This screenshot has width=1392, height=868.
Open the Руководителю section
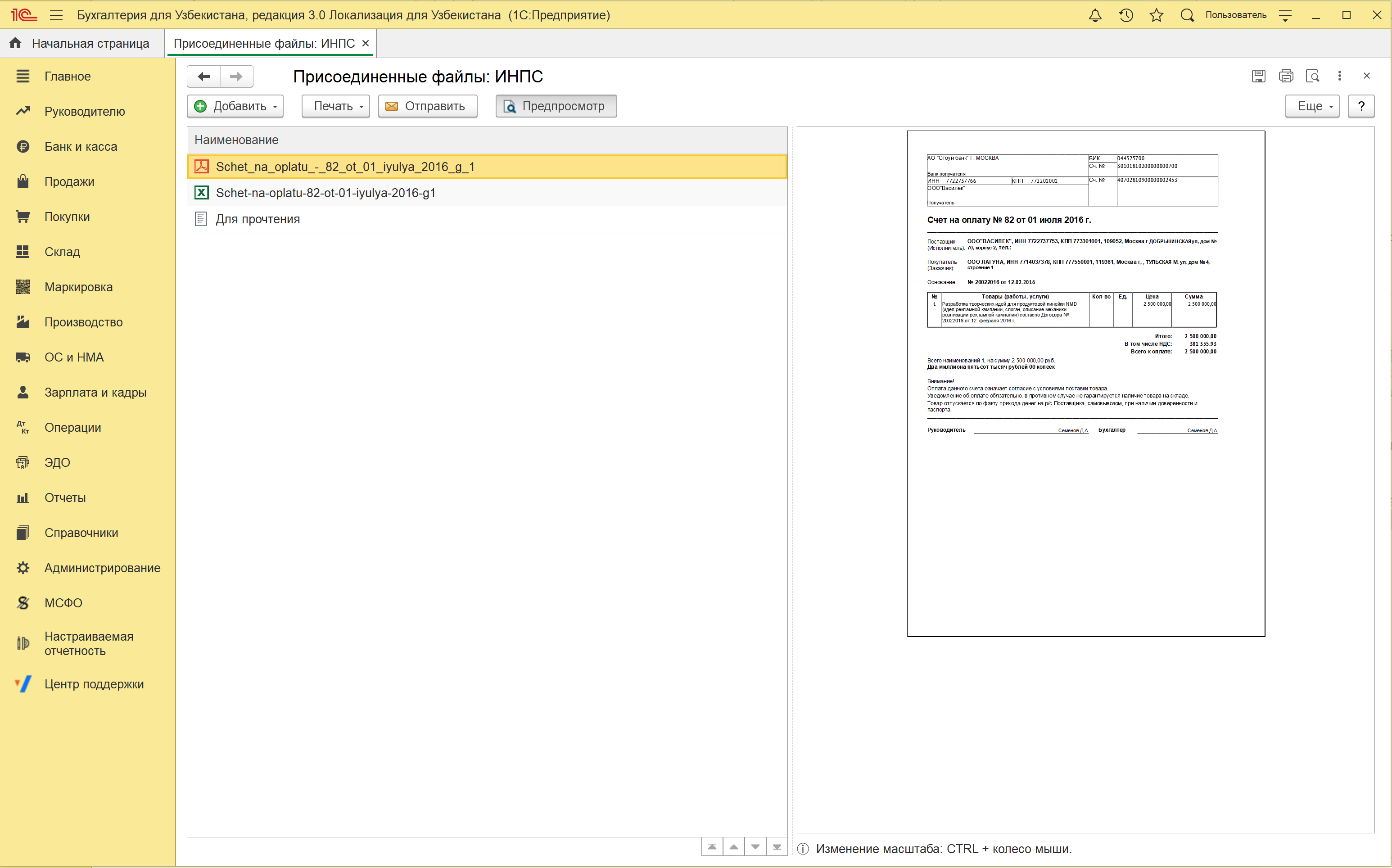[x=88, y=111]
